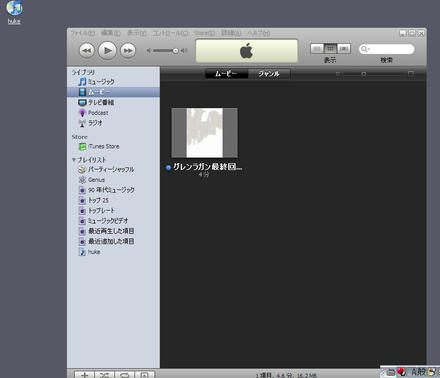Screen dimensions: 440x378
Task: Open the トップレート smart playlist
Action: [97, 211]
